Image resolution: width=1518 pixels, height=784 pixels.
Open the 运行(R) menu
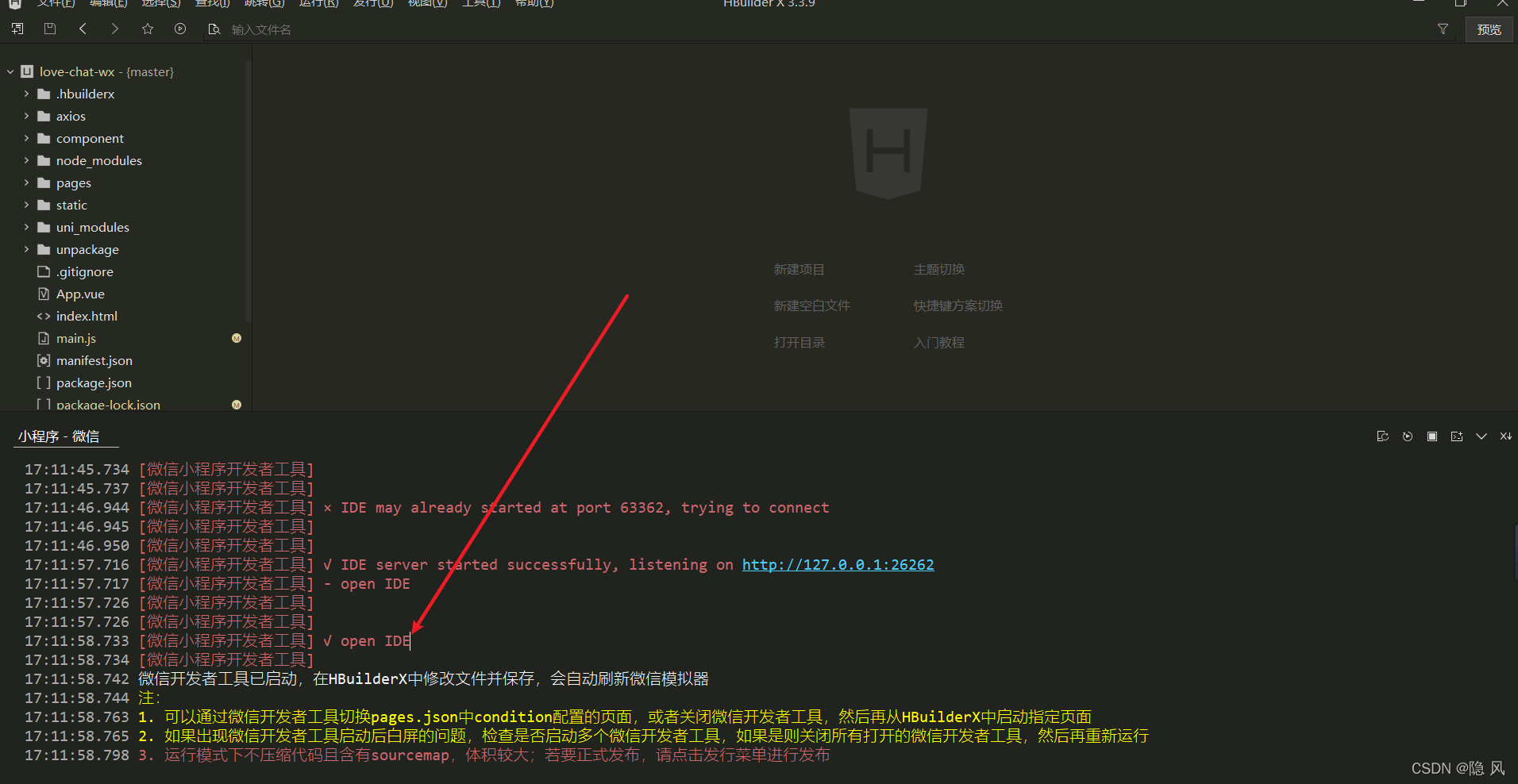319,4
